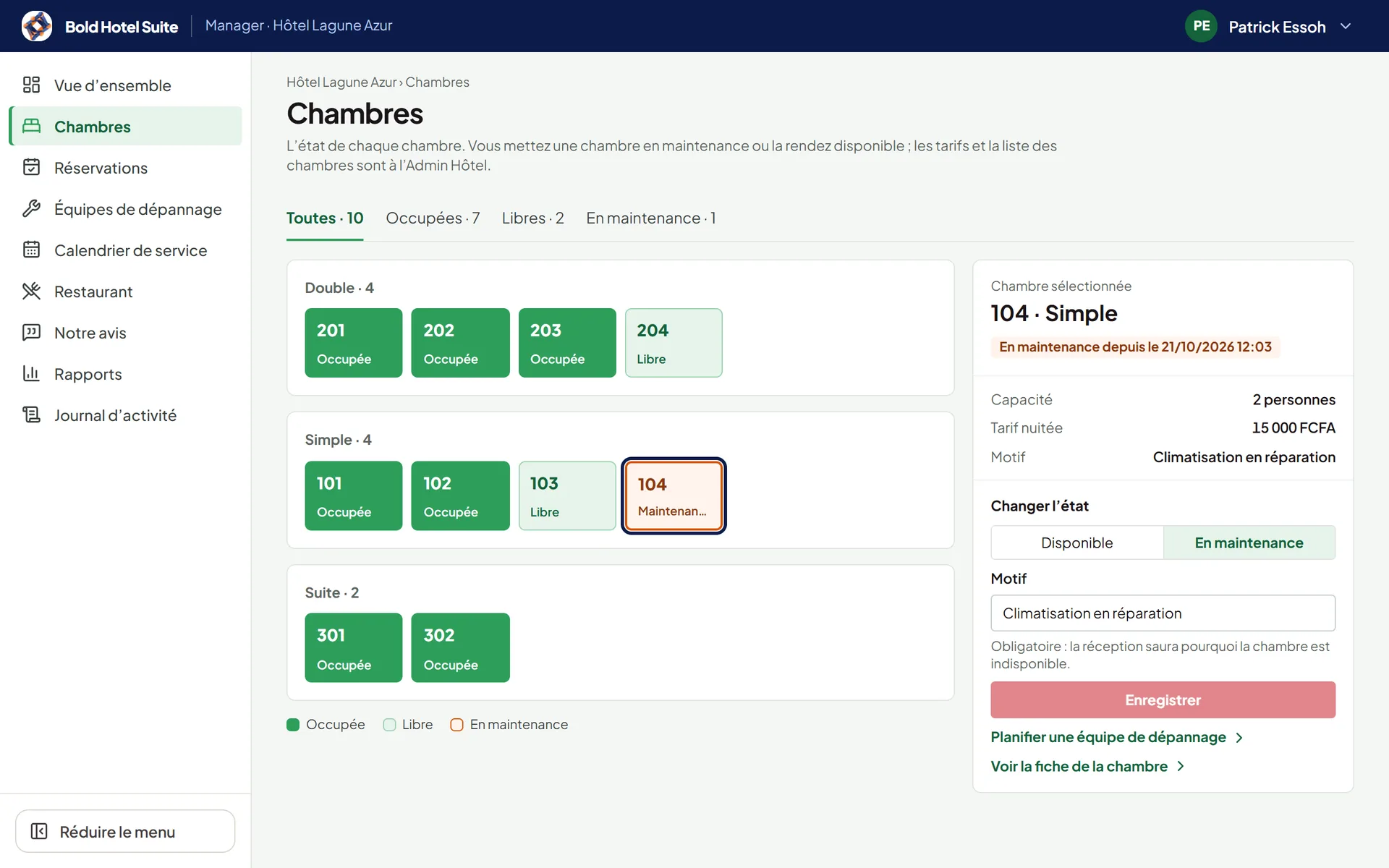Click the arrow next to Voir la fiche de la chambre

tap(1181, 766)
